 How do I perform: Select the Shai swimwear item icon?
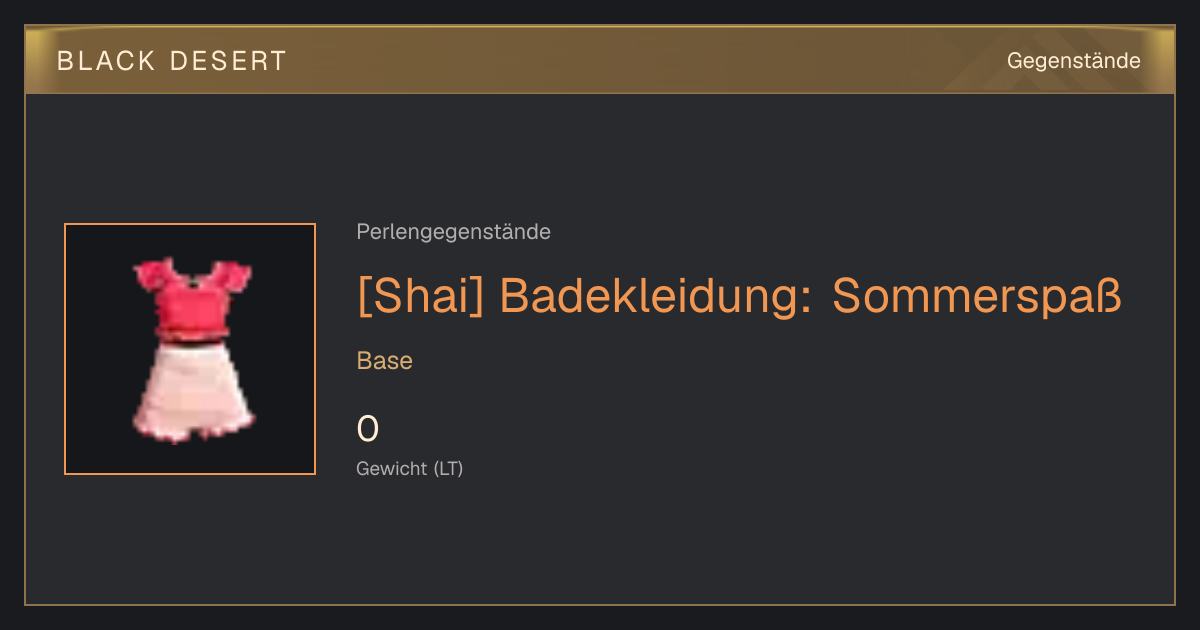[190, 349]
